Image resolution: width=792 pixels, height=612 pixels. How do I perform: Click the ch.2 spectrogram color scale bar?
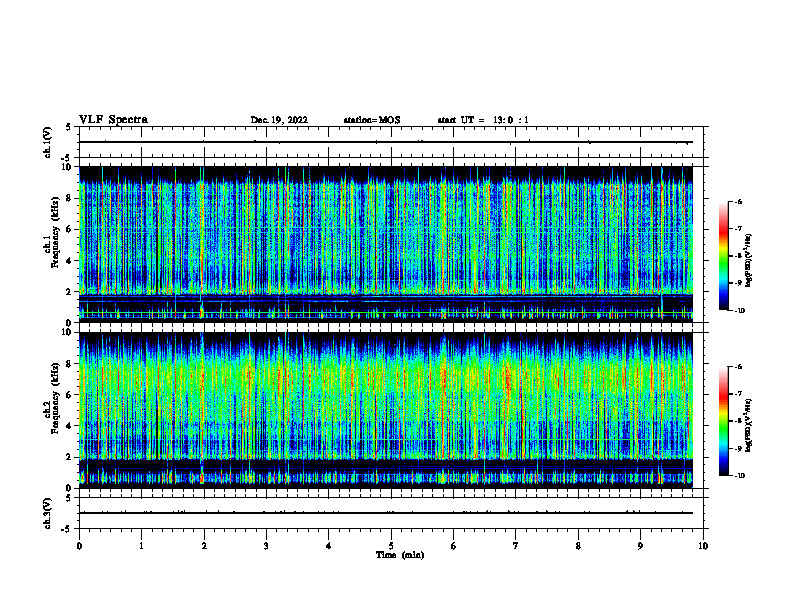[x=724, y=421]
